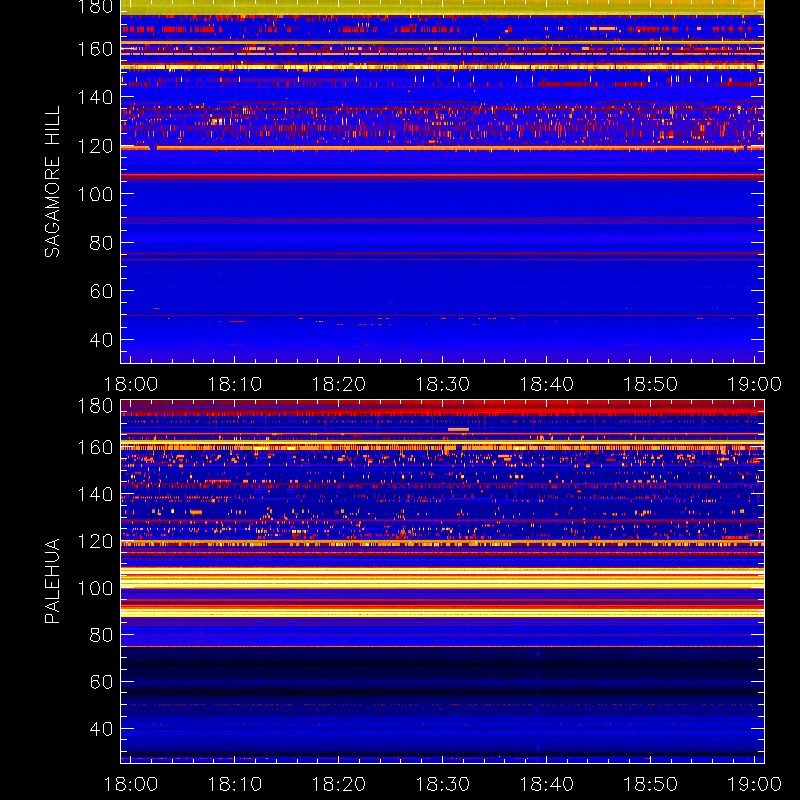Click the PALEHUA axis label

[52, 581]
